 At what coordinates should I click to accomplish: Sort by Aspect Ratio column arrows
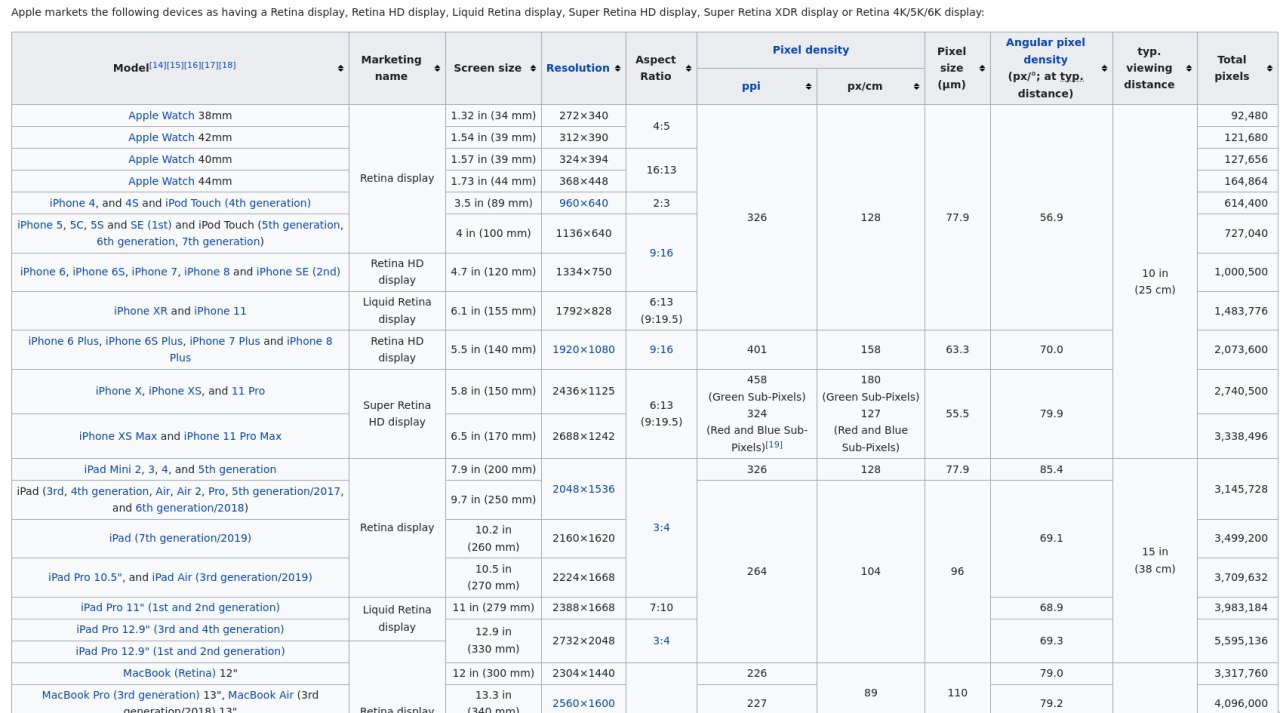point(688,68)
